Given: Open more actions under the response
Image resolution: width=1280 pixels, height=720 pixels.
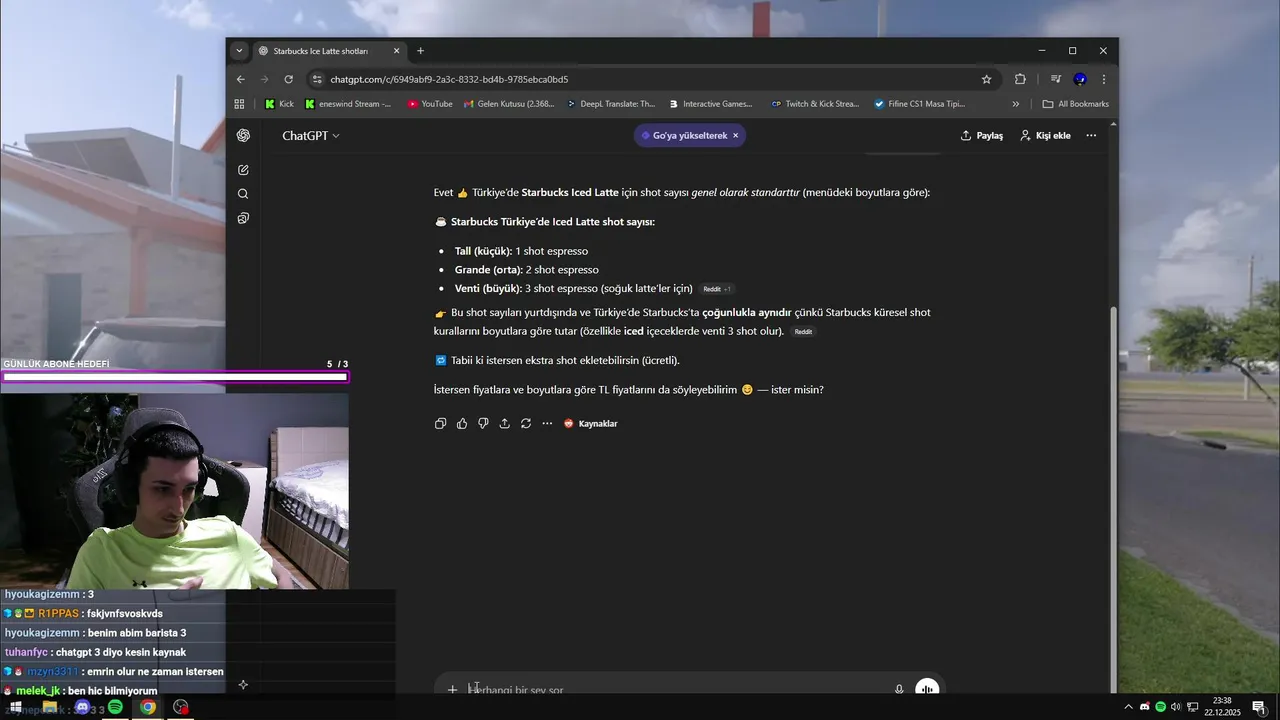Looking at the screenshot, I should 547,424.
